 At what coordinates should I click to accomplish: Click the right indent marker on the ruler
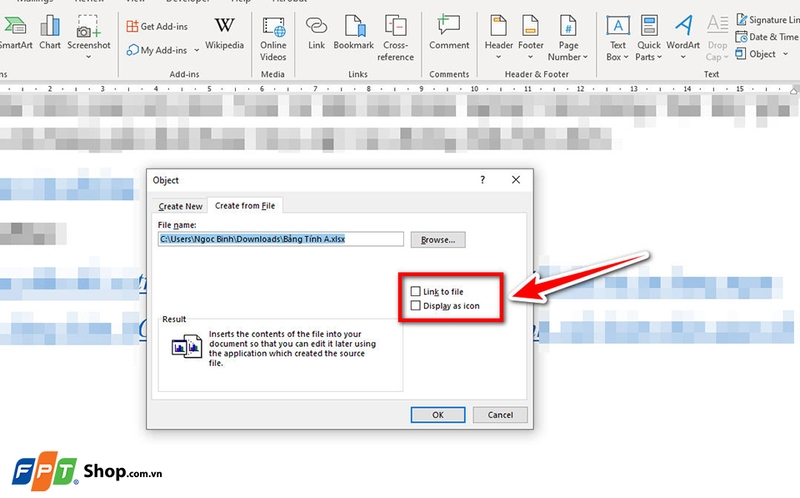(794, 90)
